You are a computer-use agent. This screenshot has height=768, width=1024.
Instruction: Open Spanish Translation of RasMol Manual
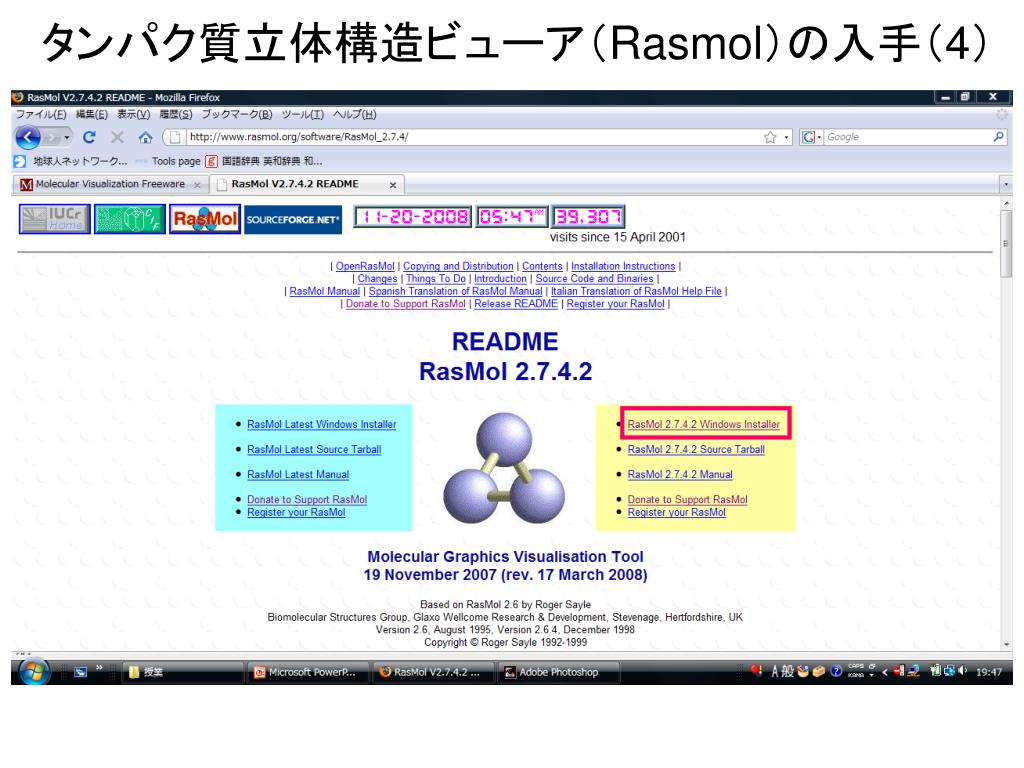455,291
